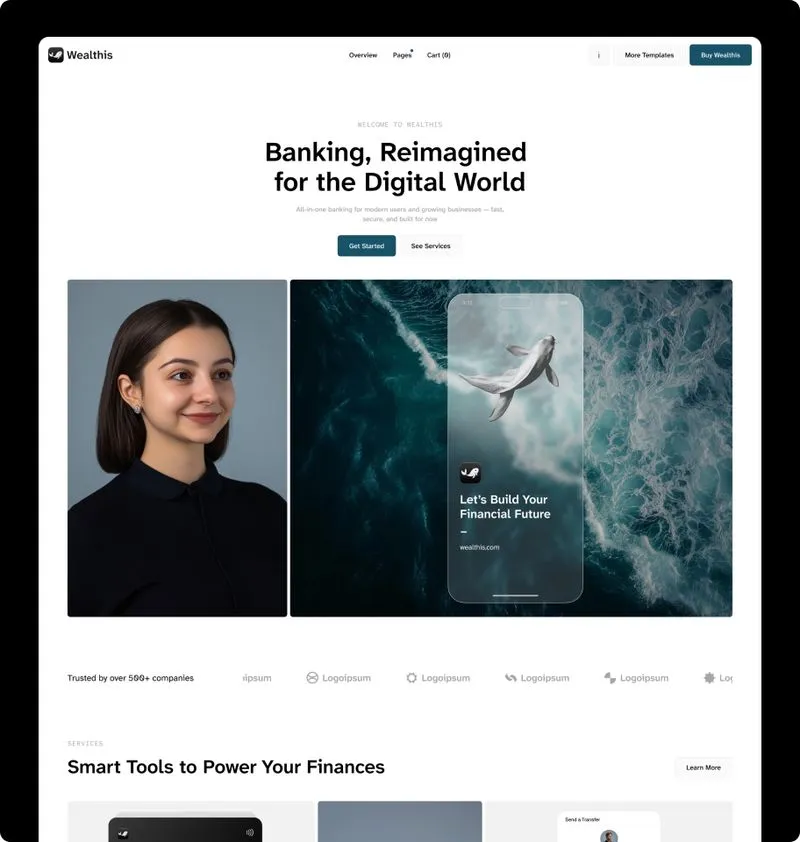Image resolution: width=800 pixels, height=842 pixels.
Task: Select Overview in the navigation bar
Action: [x=363, y=55]
